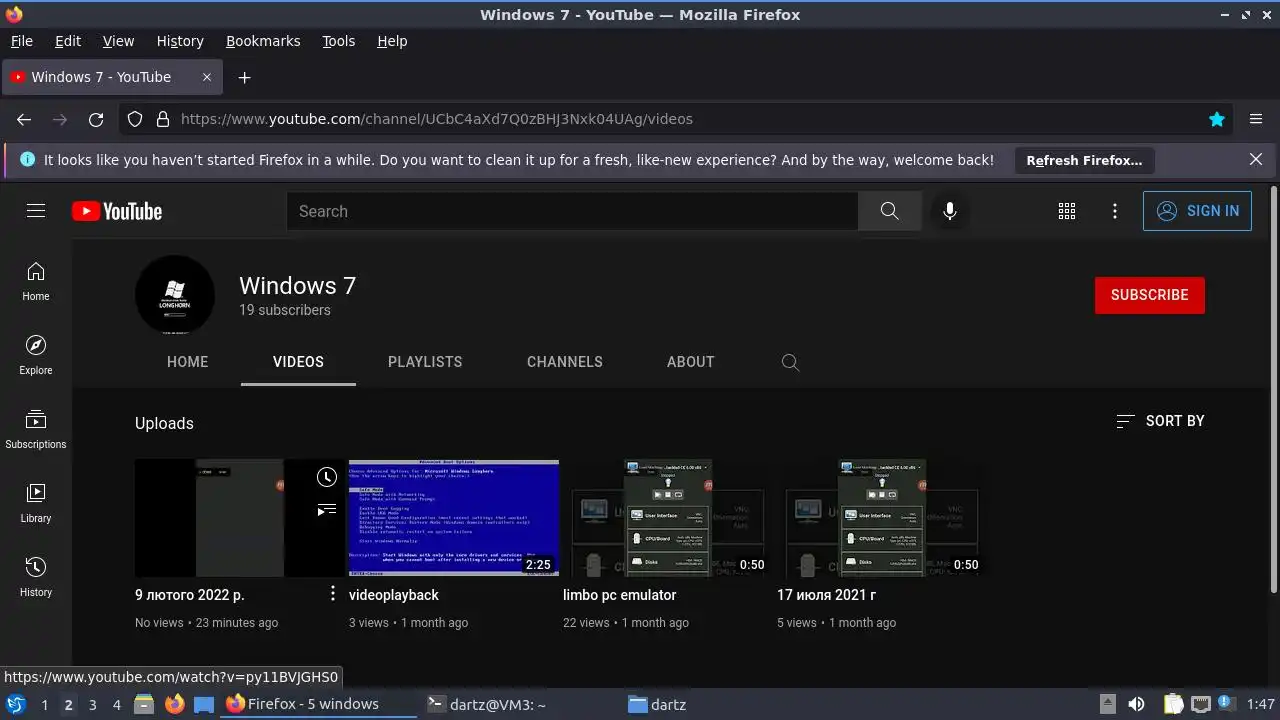Switch to the ABOUT tab
Screen dimensions: 1280x720
point(691,362)
